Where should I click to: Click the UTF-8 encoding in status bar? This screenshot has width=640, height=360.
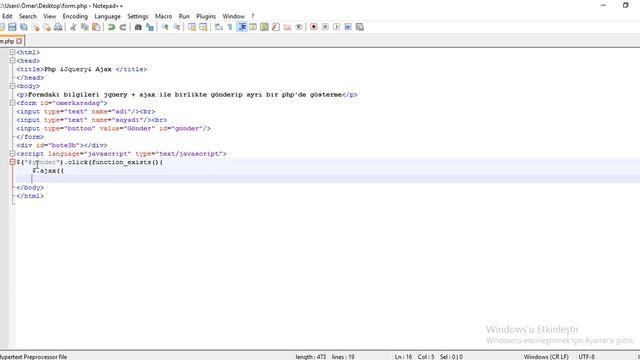[x=587, y=357]
